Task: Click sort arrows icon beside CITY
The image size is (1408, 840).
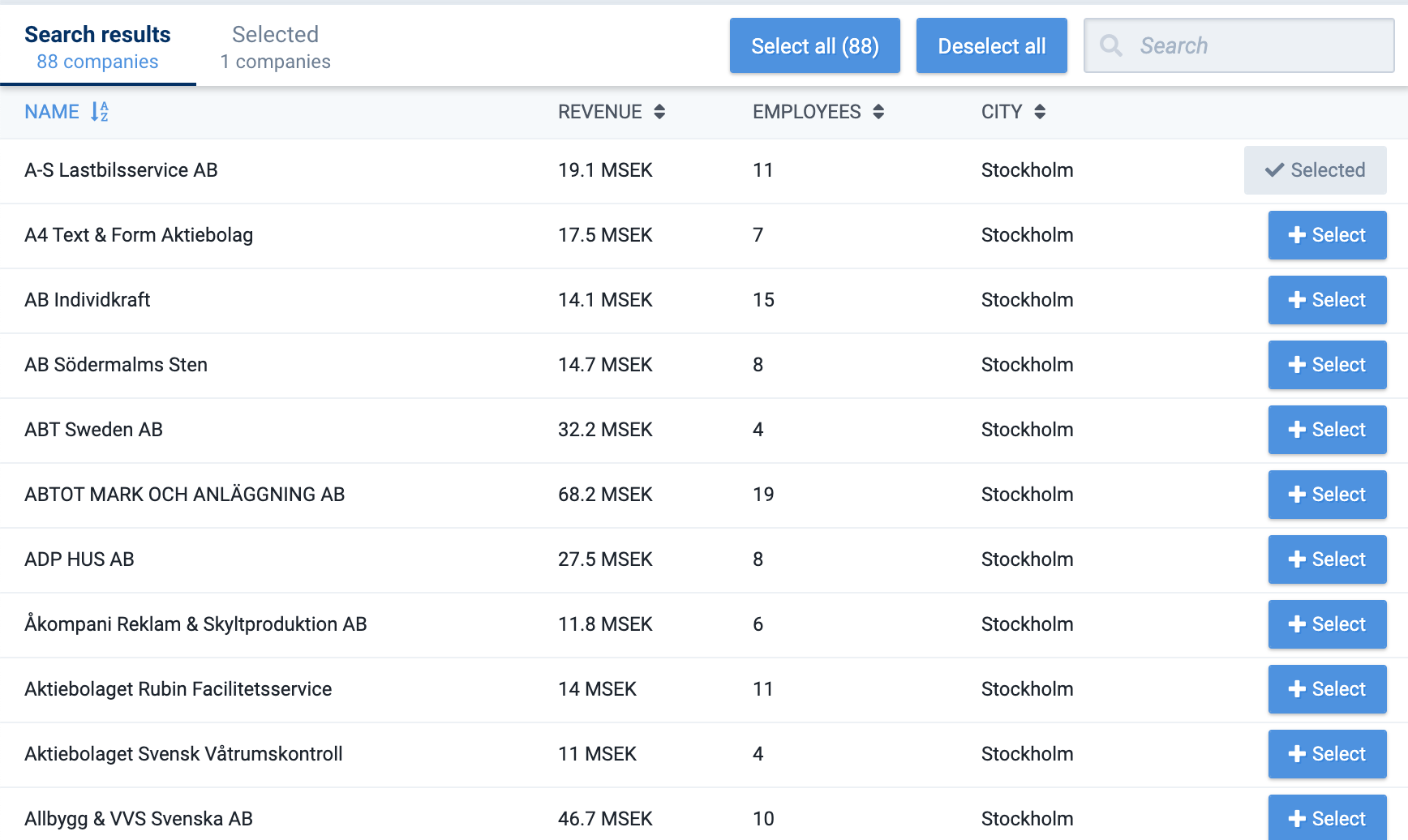Action: [1040, 112]
